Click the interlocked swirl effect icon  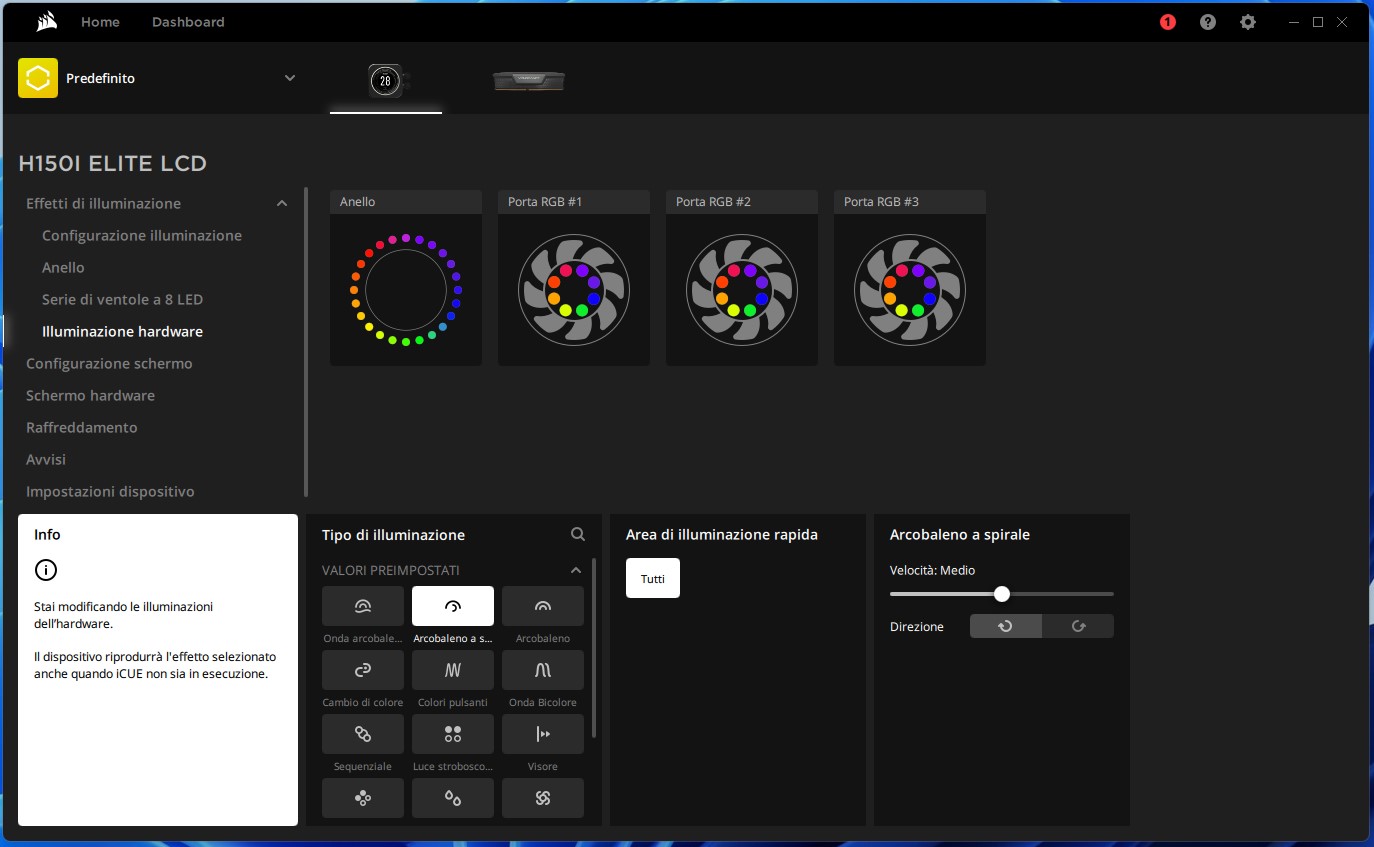(x=543, y=798)
